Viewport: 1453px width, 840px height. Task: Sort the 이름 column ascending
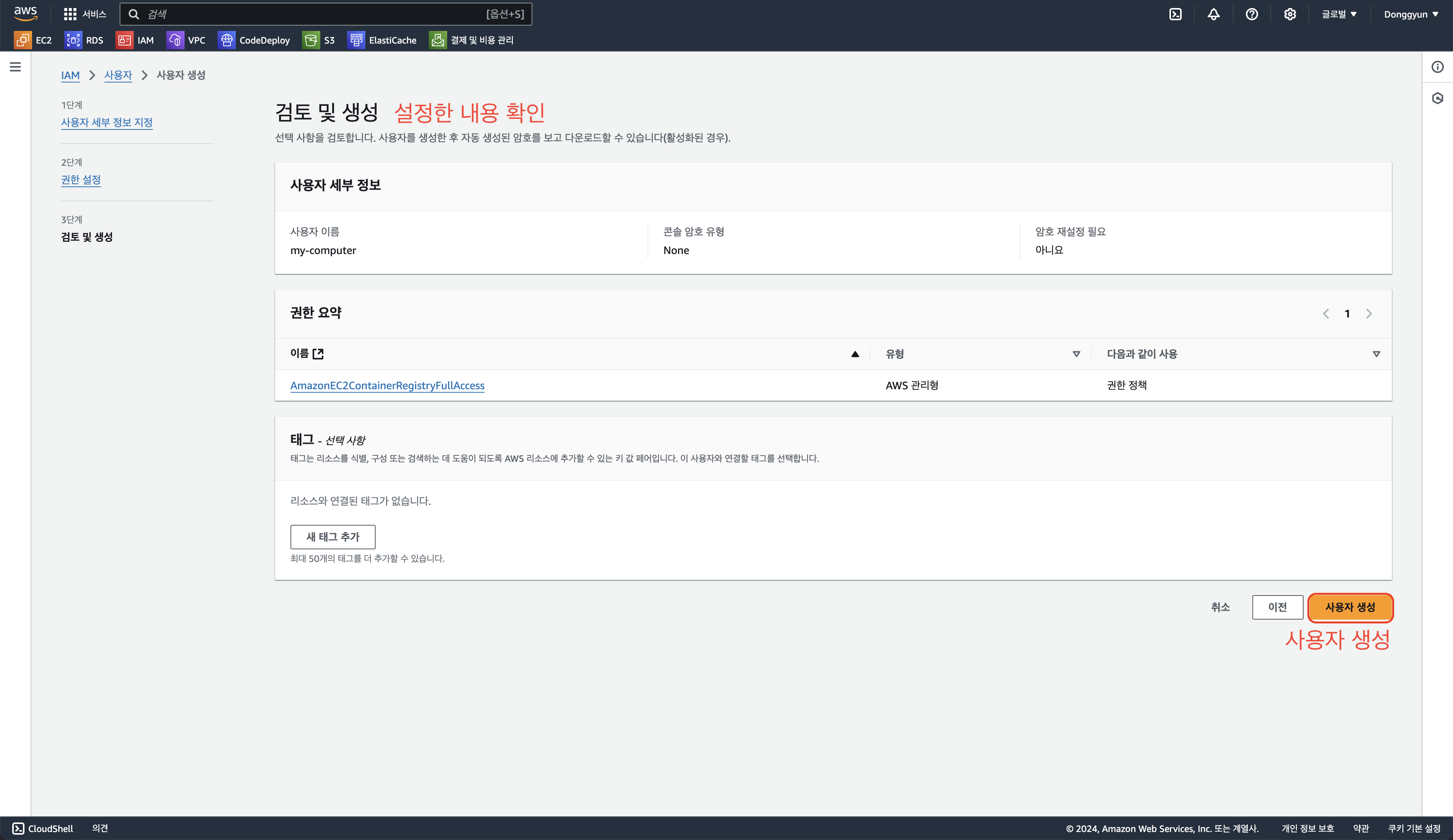(855, 354)
